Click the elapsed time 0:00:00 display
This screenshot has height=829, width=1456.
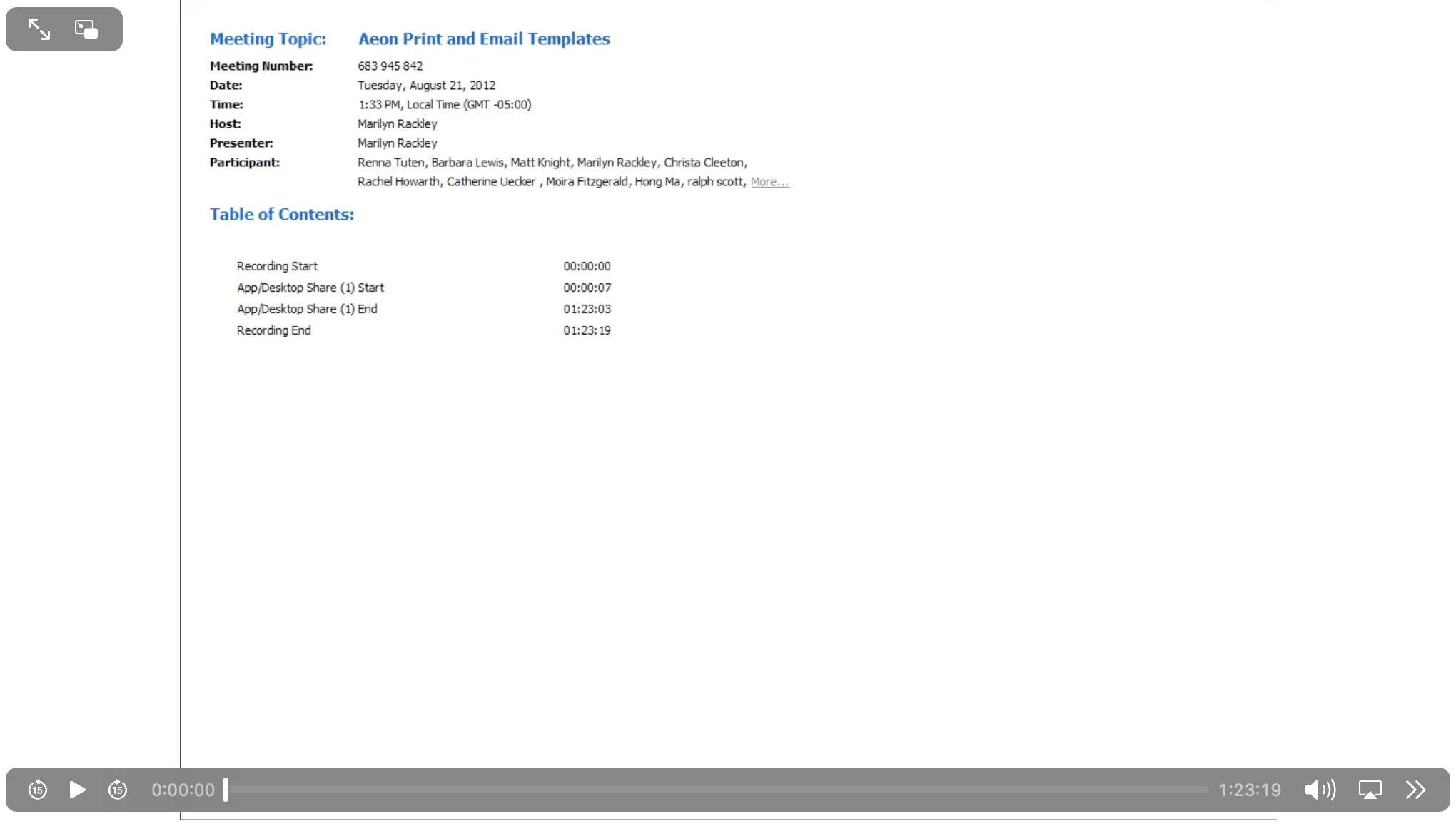[x=183, y=790]
